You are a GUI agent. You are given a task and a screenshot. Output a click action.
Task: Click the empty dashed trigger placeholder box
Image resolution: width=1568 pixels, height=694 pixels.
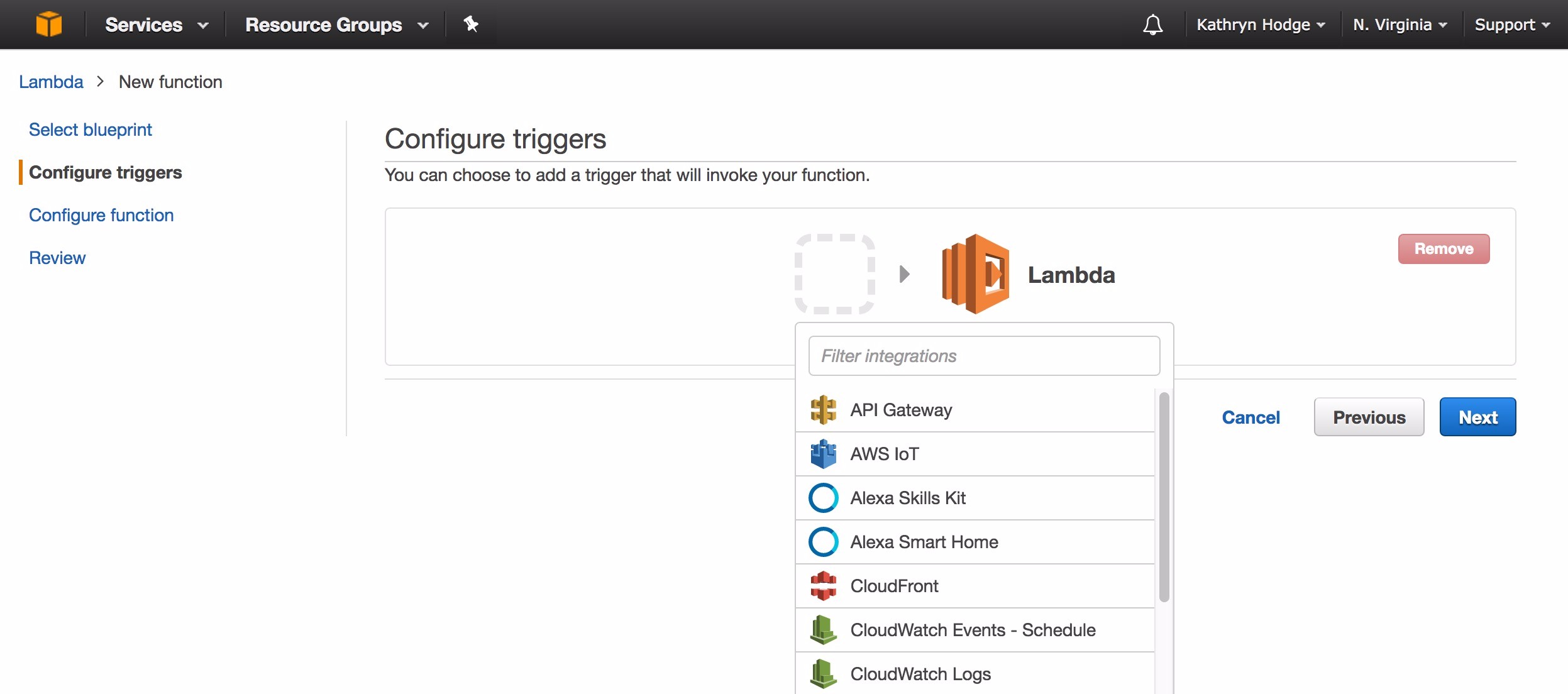point(835,274)
